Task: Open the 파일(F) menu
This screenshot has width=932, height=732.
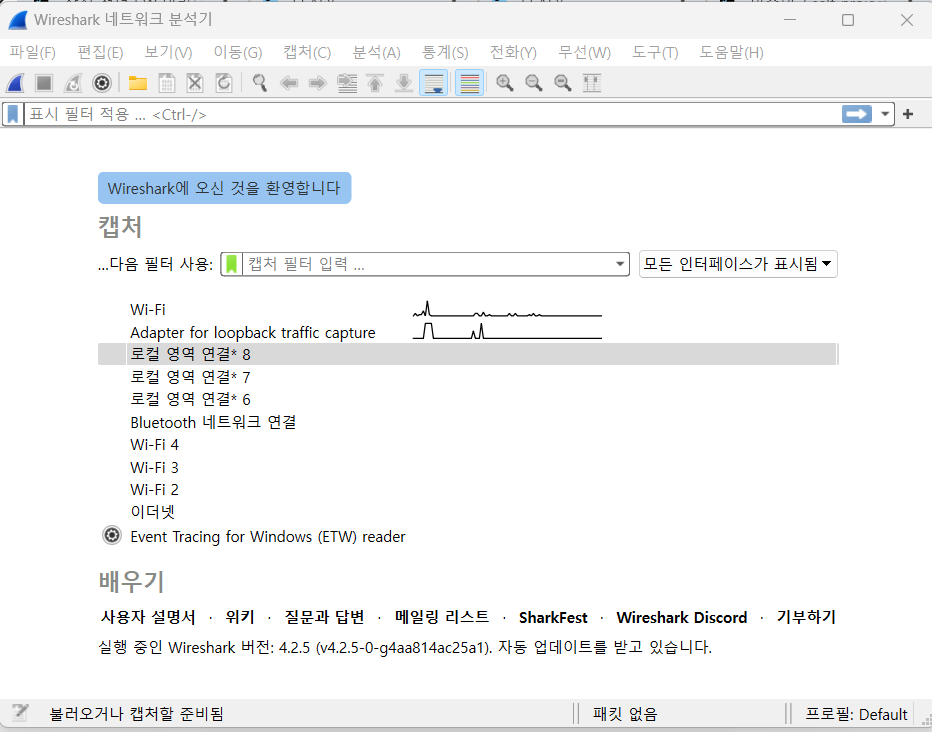Action: click(x=33, y=53)
